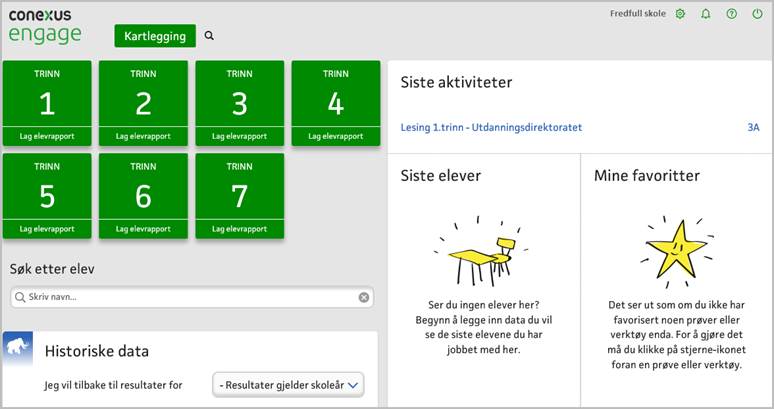Click the Skriv navn search input field
The width and height of the screenshot is (774, 409).
click(x=185, y=297)
